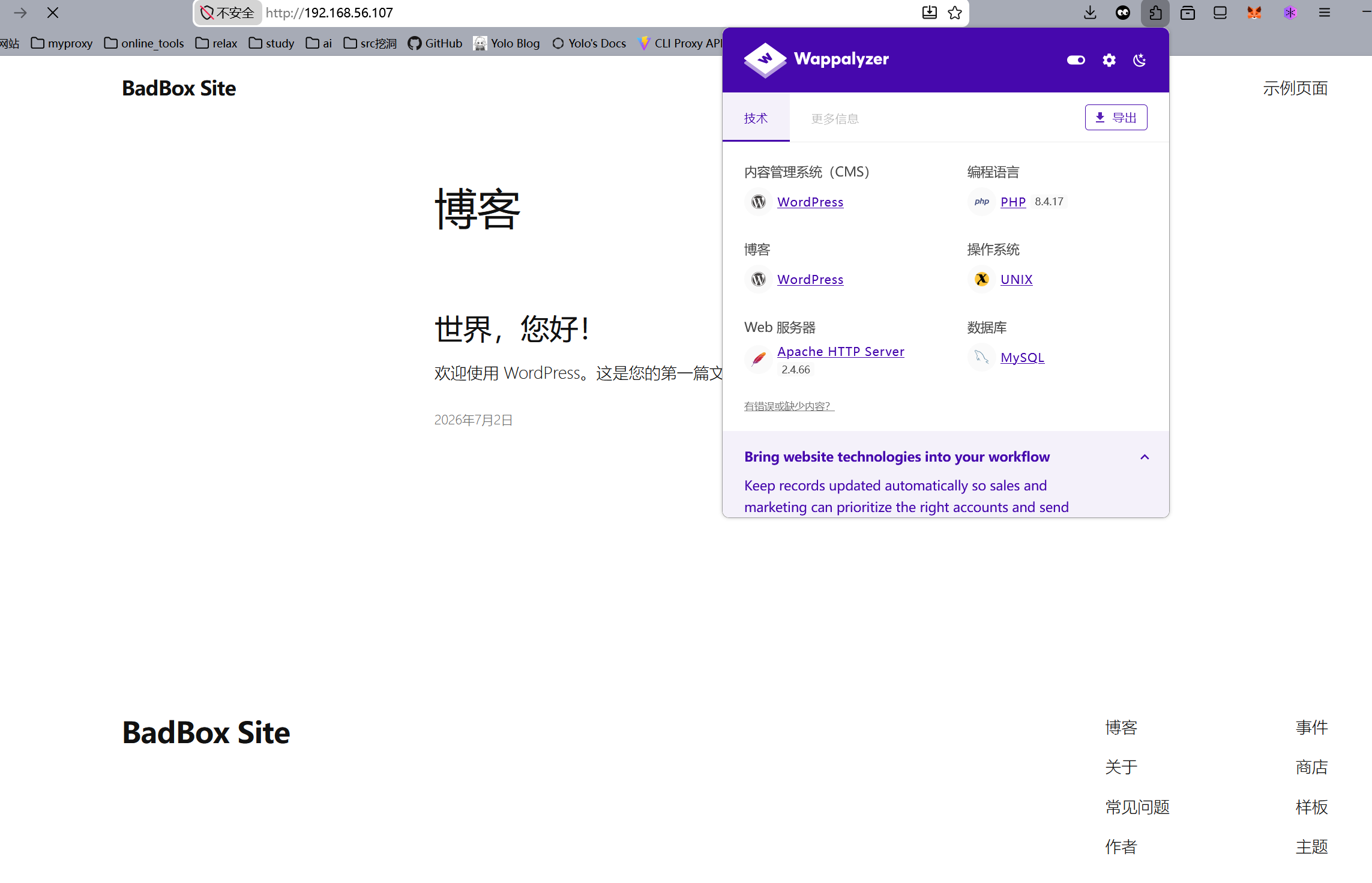The image size is (1372, 883).
Task: Click the WordPress icon under 博客 category
Action: click(x=759, y=279)
